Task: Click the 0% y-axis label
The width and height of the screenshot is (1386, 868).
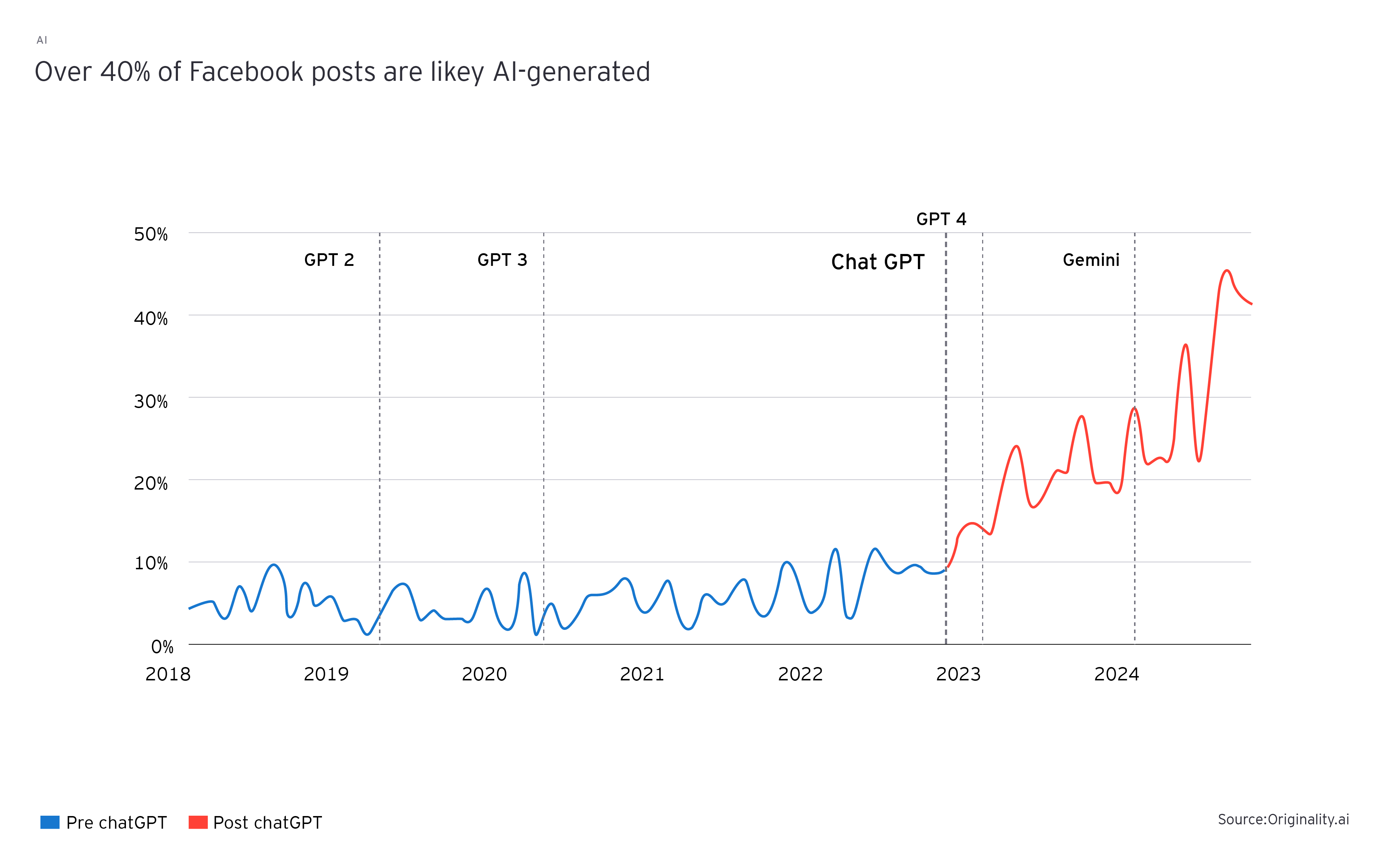Action: tap(162, 647)
